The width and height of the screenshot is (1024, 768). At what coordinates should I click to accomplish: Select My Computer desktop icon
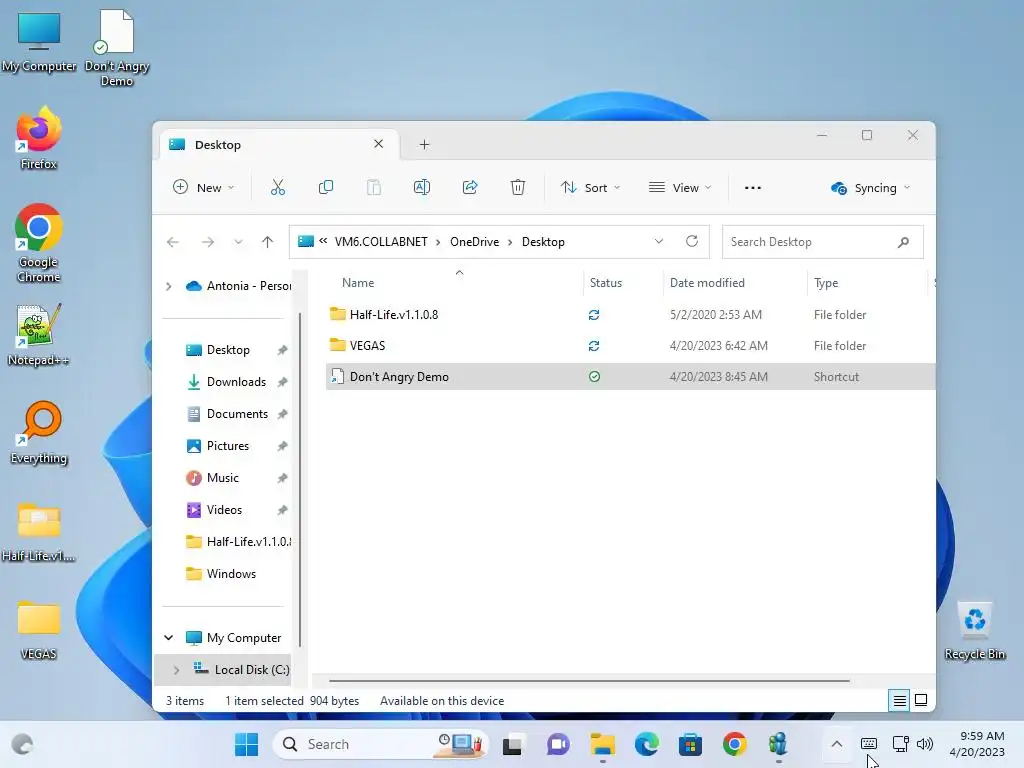[x=39, y=42]
